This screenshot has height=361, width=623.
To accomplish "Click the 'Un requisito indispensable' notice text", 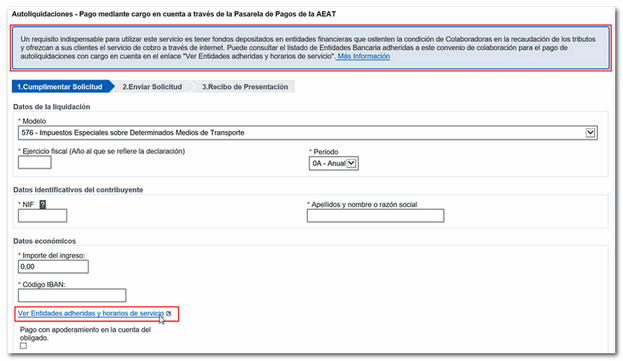I will tap(308, 48).
